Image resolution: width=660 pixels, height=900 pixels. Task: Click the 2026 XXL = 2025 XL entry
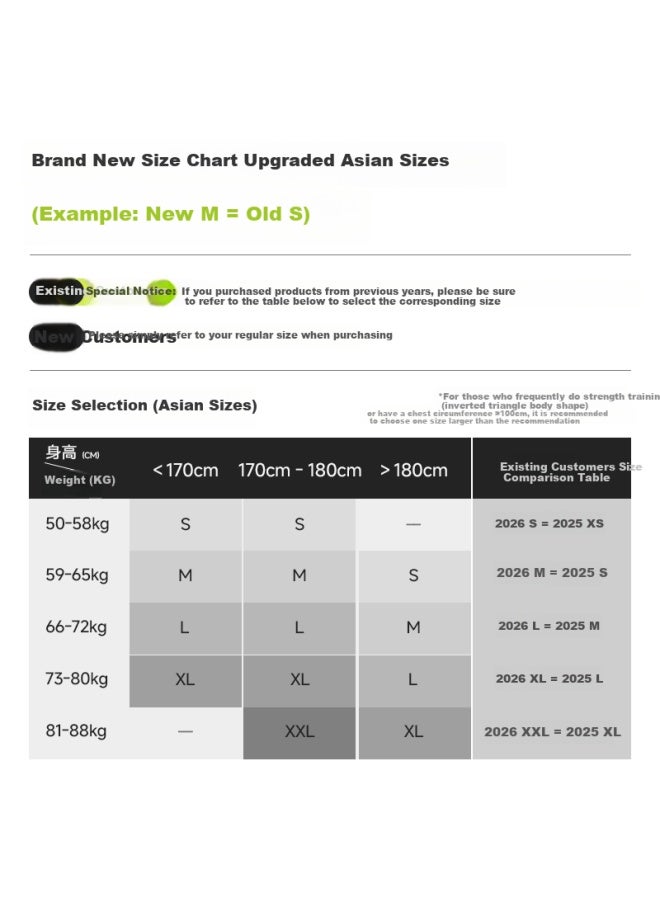(552, 732)
